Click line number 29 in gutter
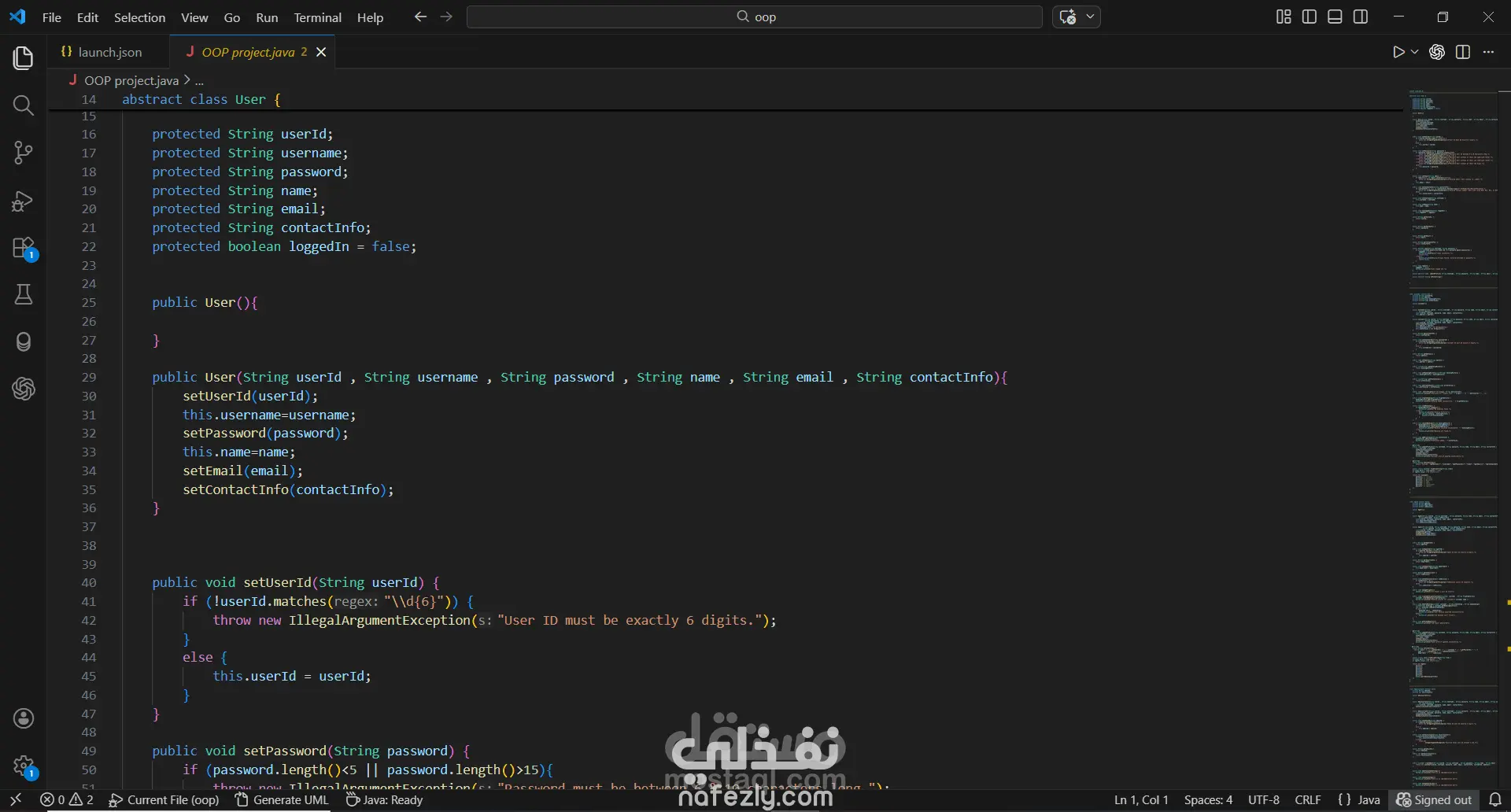The width and height of the screenshot is (1511, 812). pos(89,378)
